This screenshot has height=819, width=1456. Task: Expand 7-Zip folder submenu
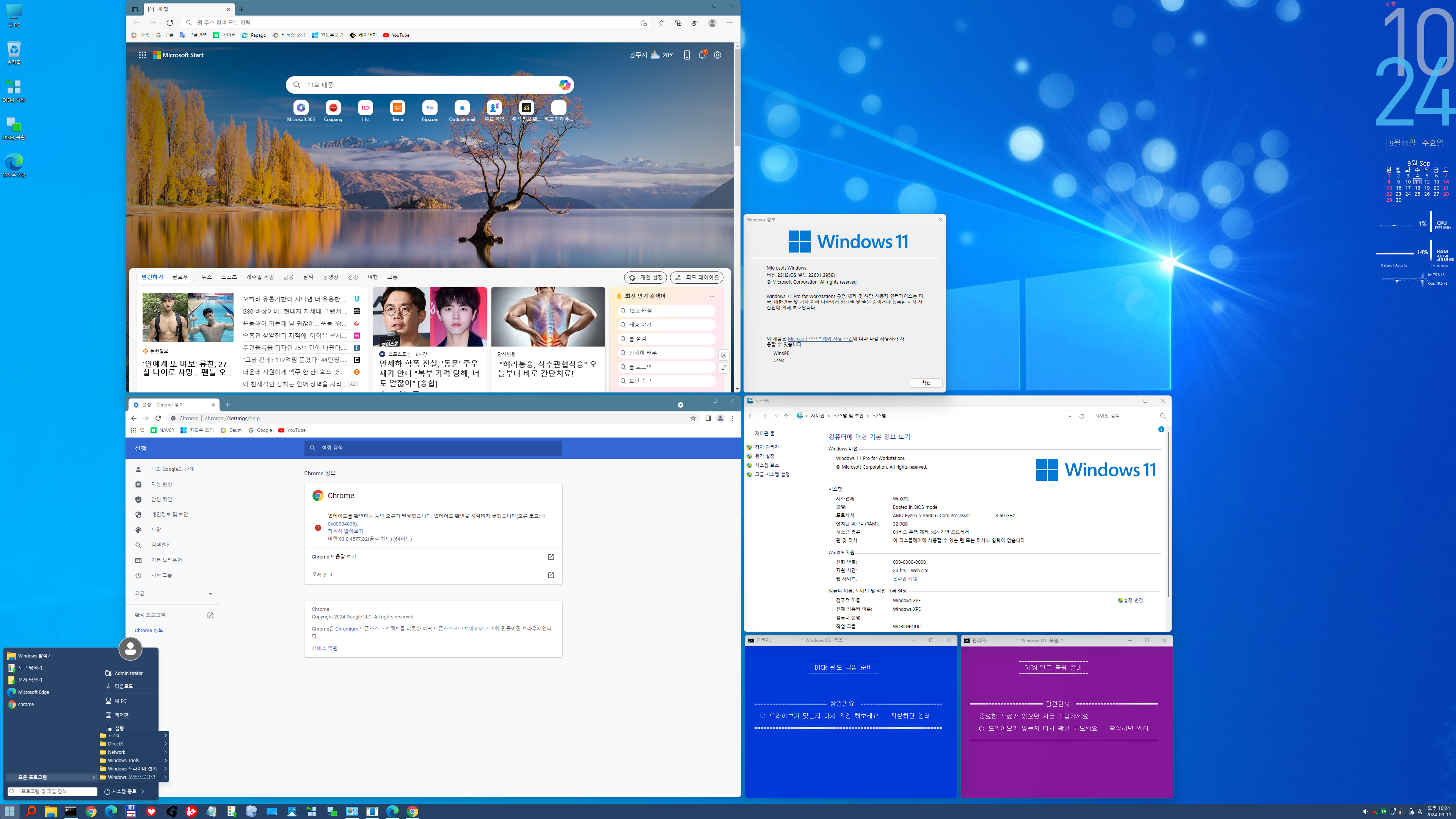(x=133, y=735)
